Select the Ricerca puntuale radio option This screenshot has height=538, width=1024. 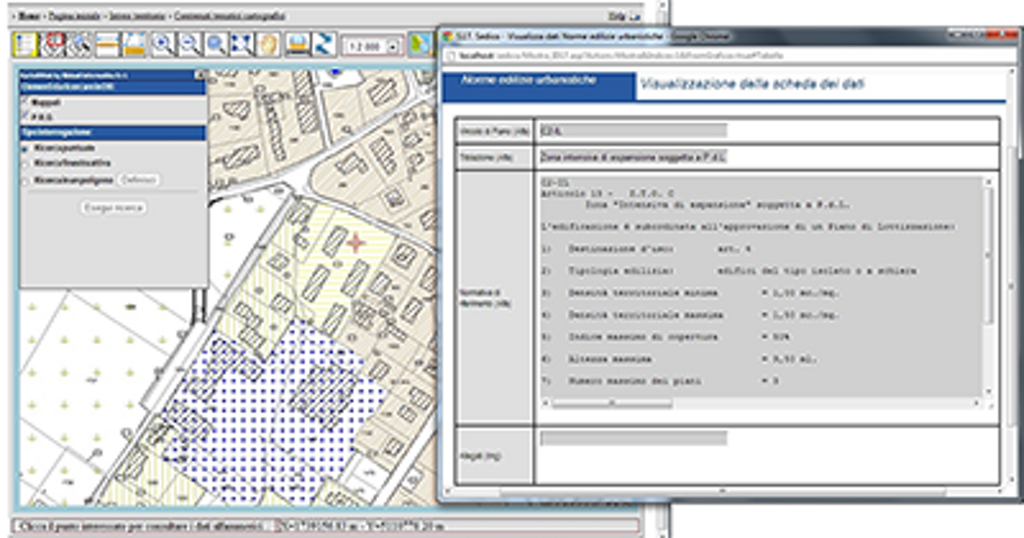pos(25,148)
